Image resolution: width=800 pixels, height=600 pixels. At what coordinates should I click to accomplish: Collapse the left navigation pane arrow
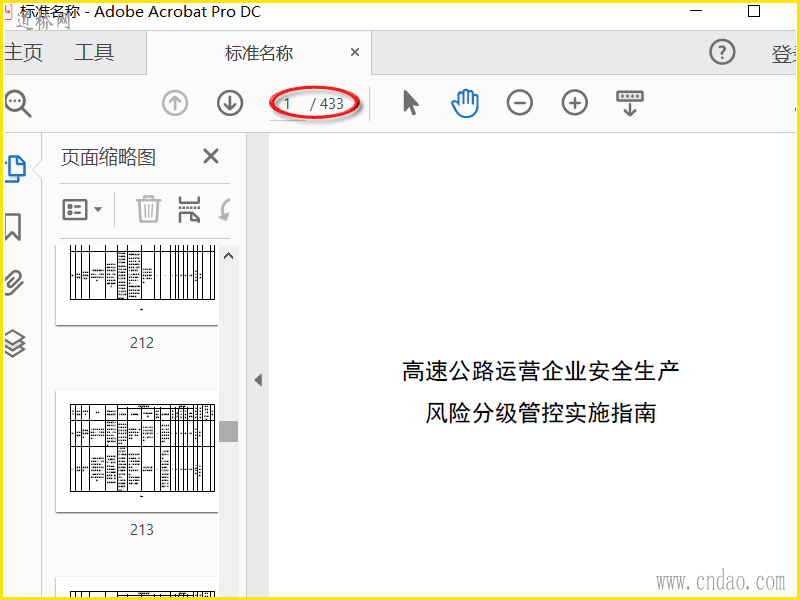point(258,380)
